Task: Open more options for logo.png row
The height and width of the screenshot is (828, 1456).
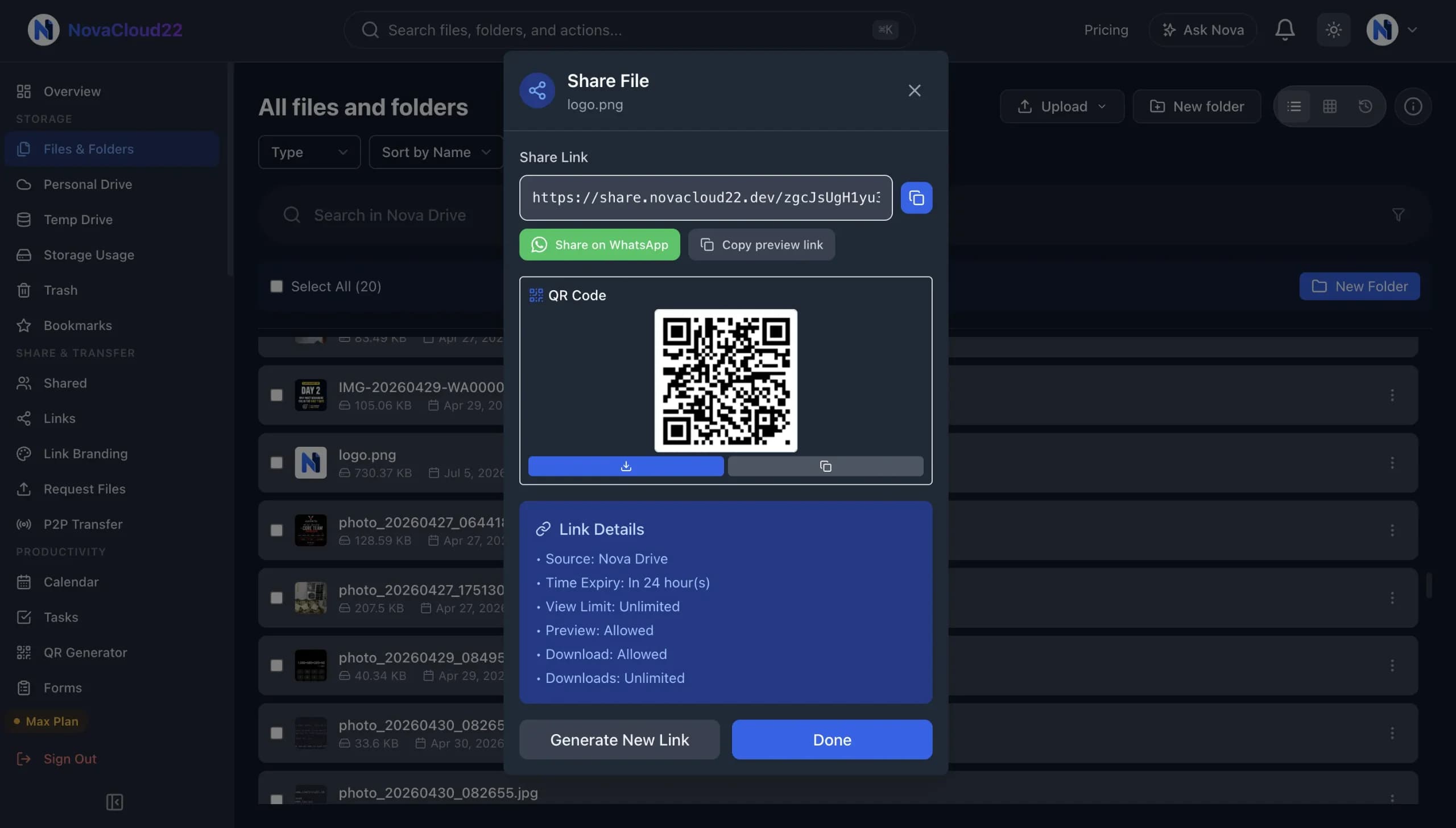Action: [1392, 463]
